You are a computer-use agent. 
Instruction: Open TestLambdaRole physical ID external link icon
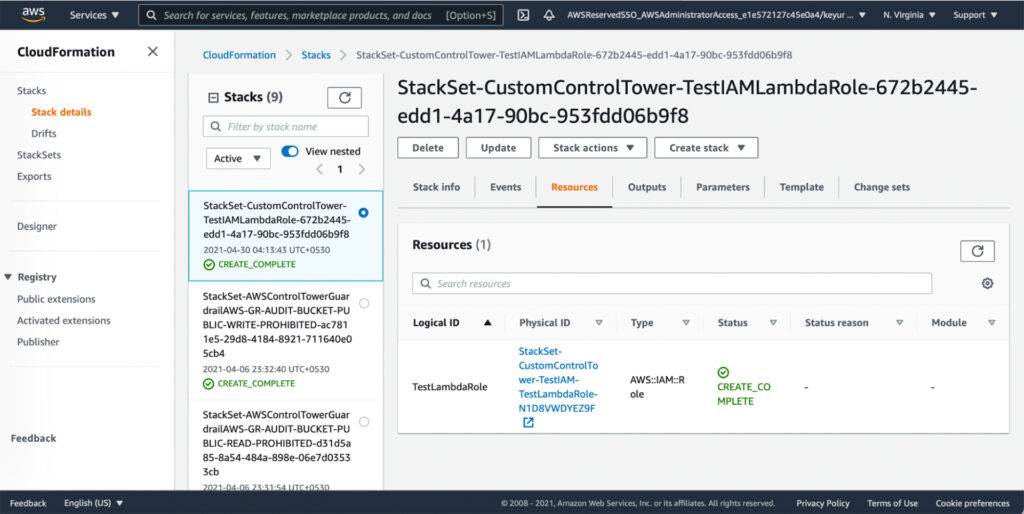(x=528, y=423)
